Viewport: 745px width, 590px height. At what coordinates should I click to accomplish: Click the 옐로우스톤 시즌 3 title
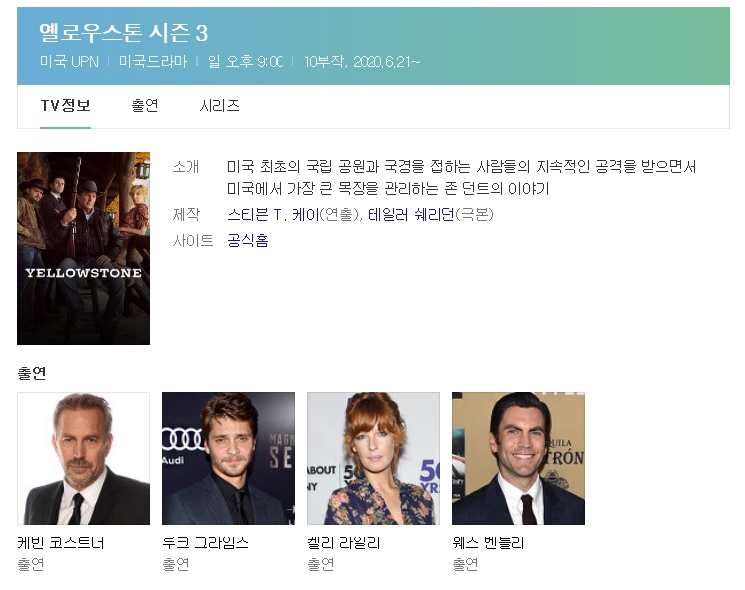tap(123, 33)
